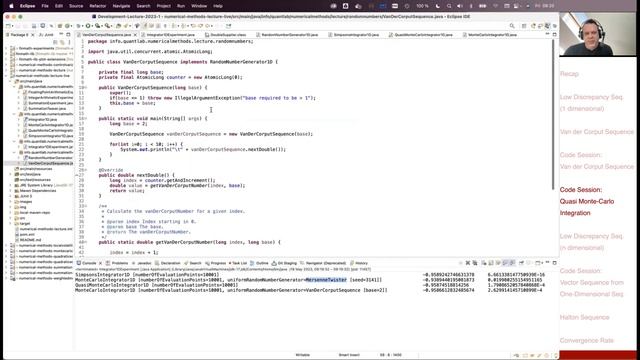Open the Git Staging view tab
The height and width of the screenshot is (360, 640).
point(284,263)
